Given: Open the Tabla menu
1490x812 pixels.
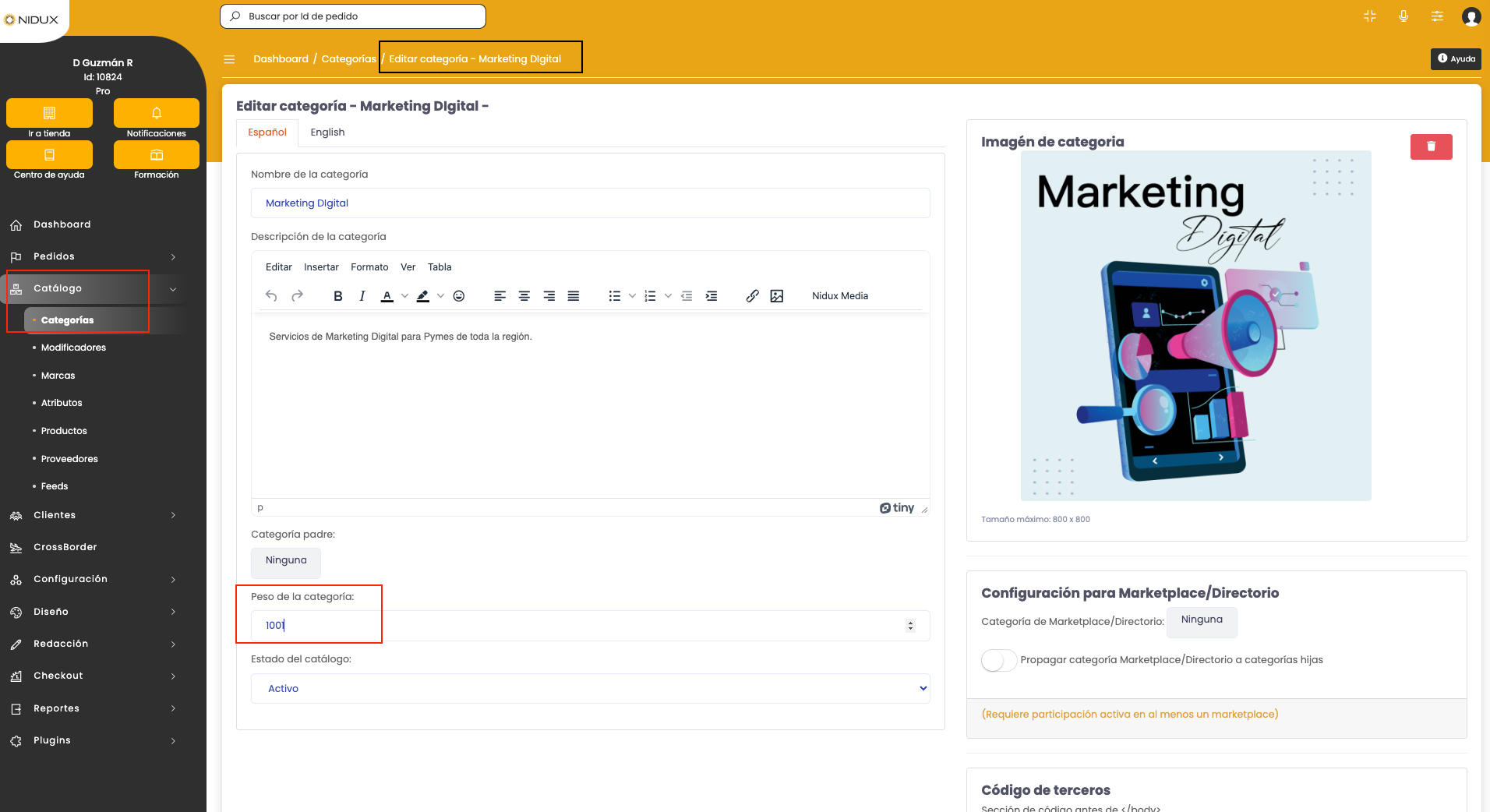Looking at the screenshot, I should click(440, 267).
